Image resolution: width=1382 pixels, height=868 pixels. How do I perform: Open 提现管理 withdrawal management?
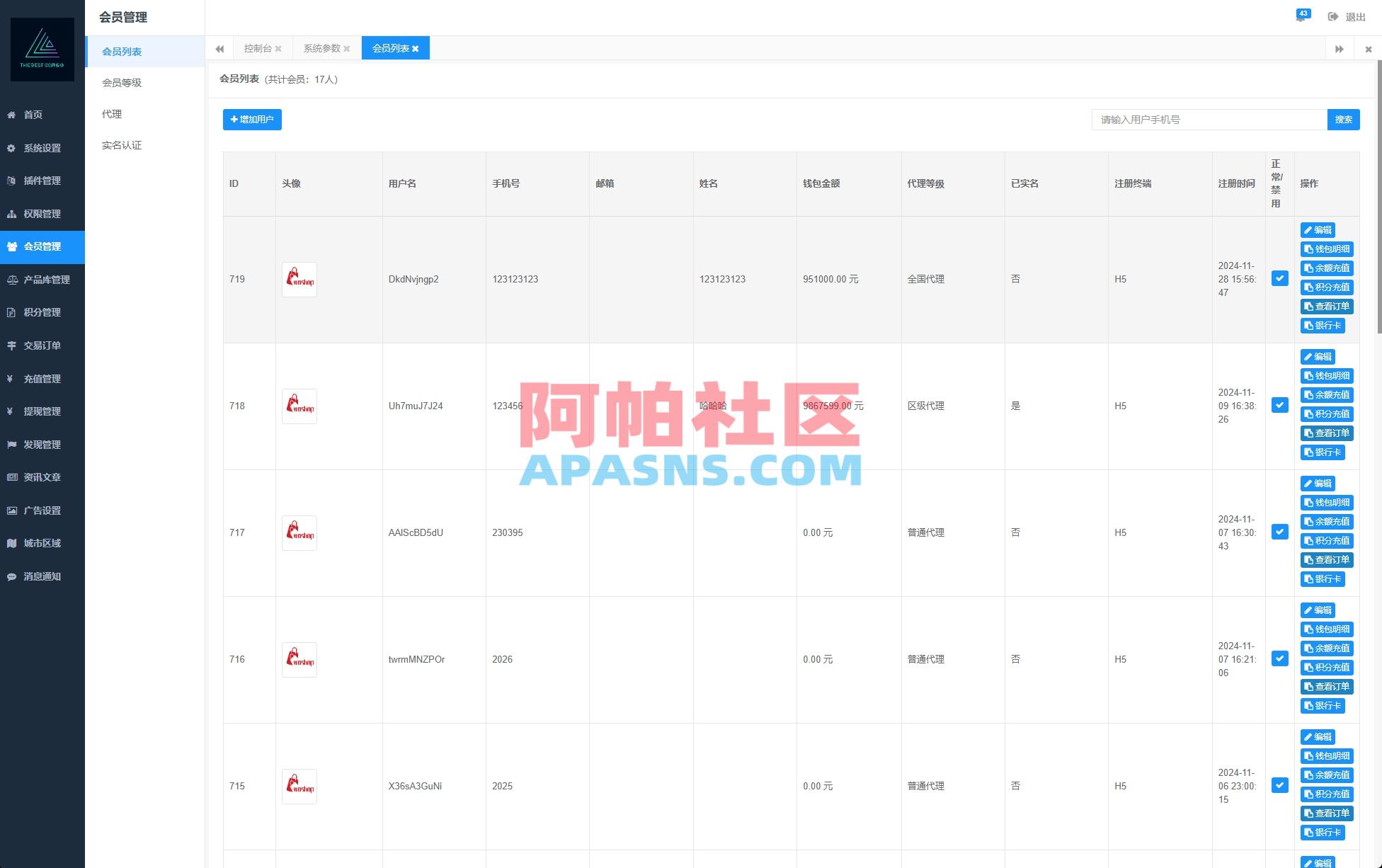(39, 411)
